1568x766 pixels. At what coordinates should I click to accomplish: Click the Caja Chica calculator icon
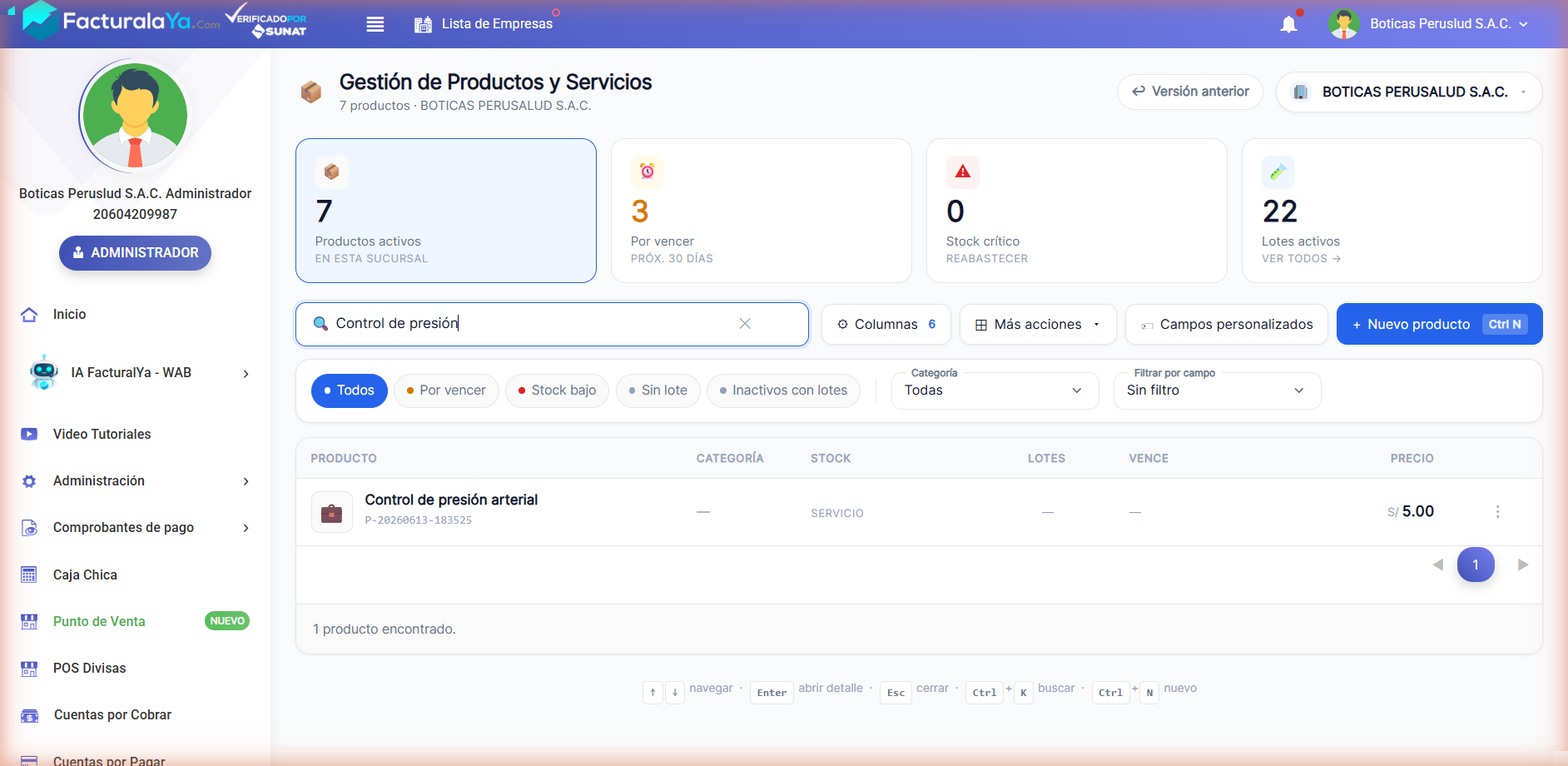point(29,574)
